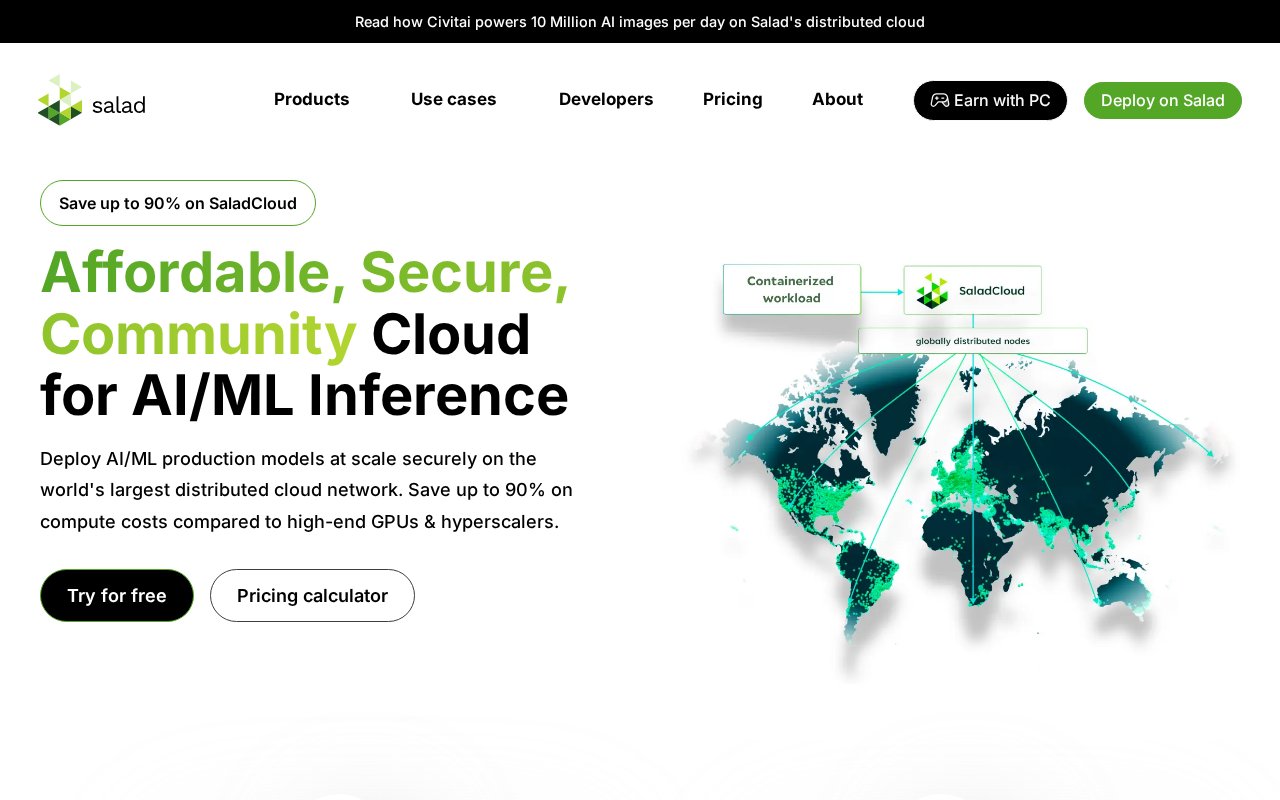The width and height of the screenshot is (1280, 800).
Task: Open the Developers menu
Action: [x=606, y=99]
